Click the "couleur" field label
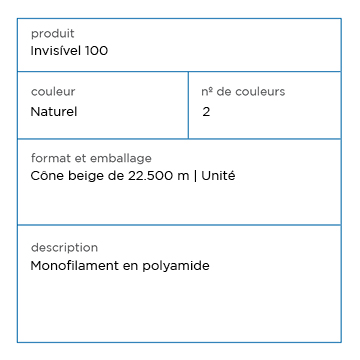 [x=53, y=91]
